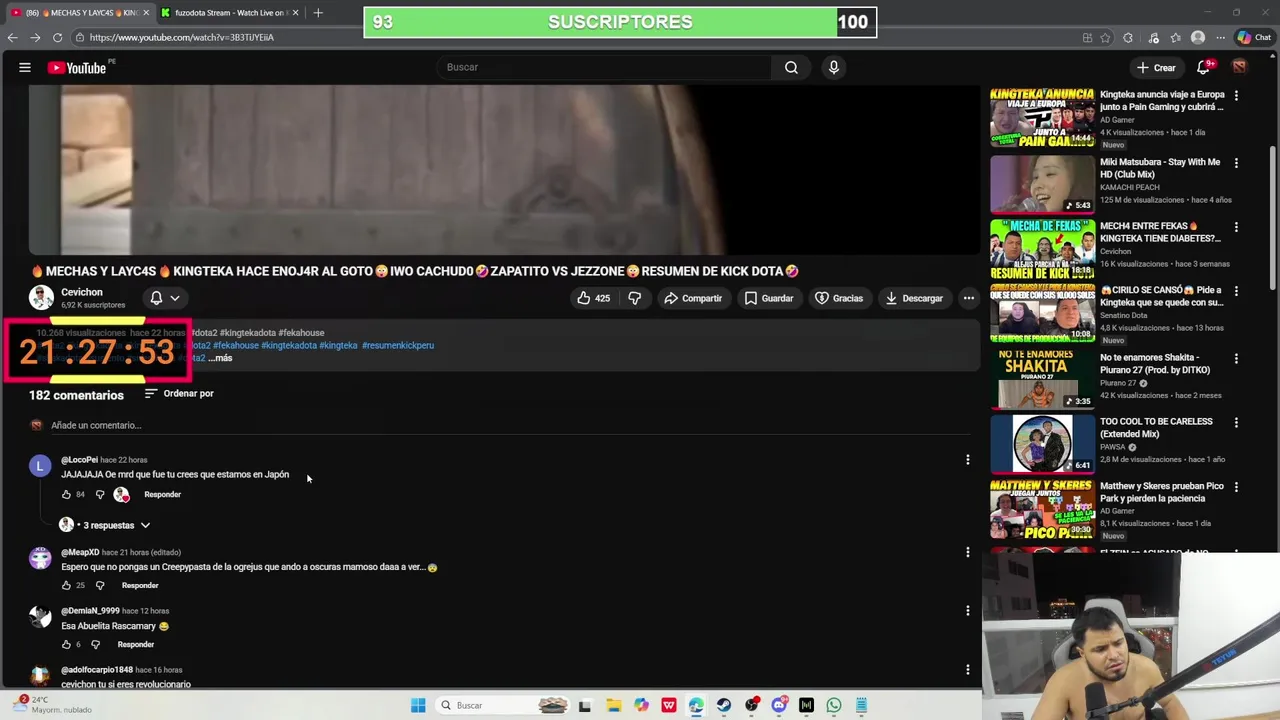Open File Explorer from the taskbar
This screenshot has height=720, width=1280.
(x=613, y=705)
